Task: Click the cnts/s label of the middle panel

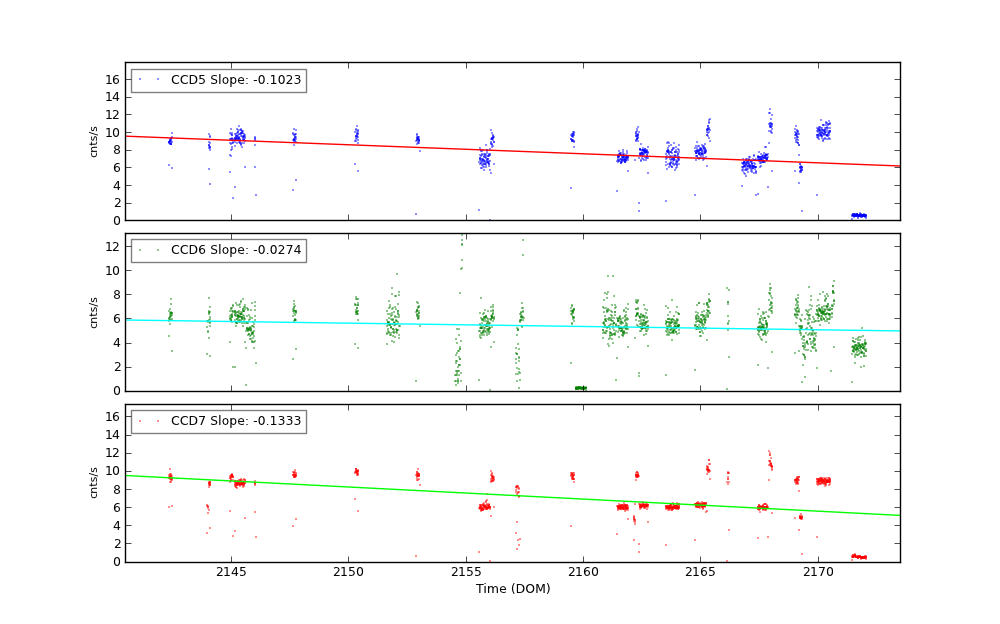Action: [x=94, y=312]
